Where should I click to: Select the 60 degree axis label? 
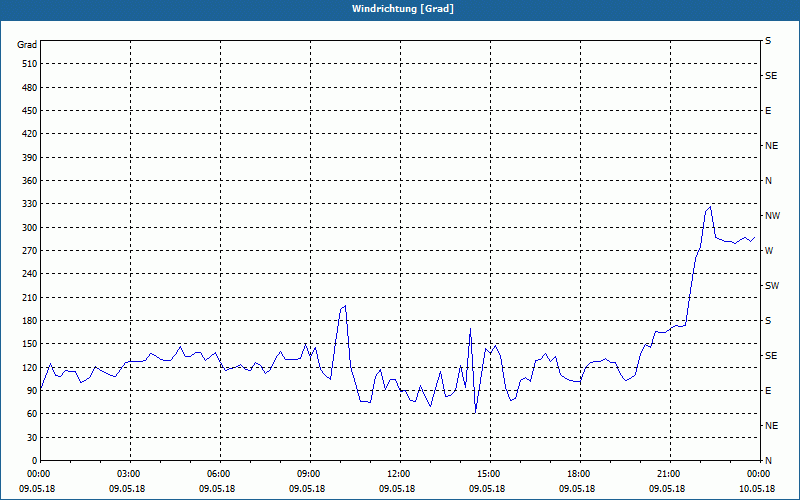(x=32, y=414)
